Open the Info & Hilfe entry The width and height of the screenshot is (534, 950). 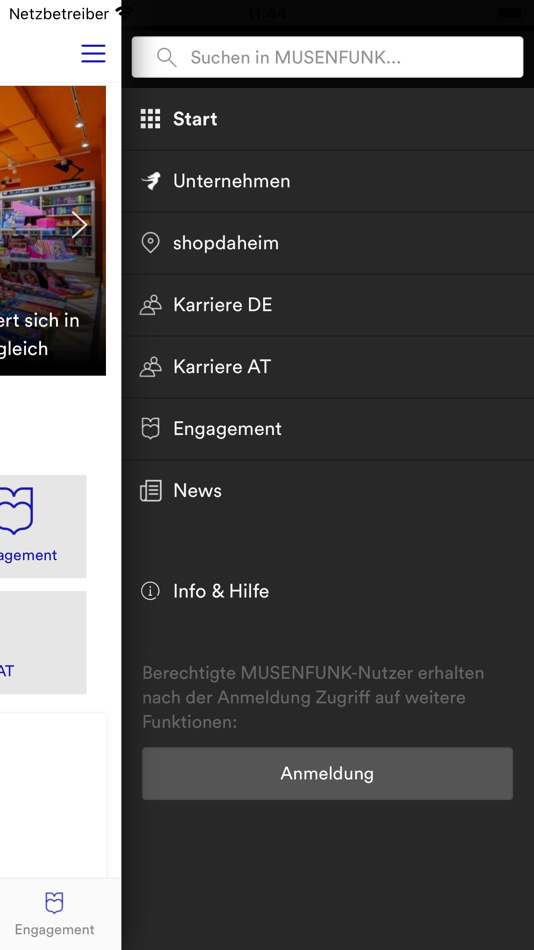tap(328, 591)
